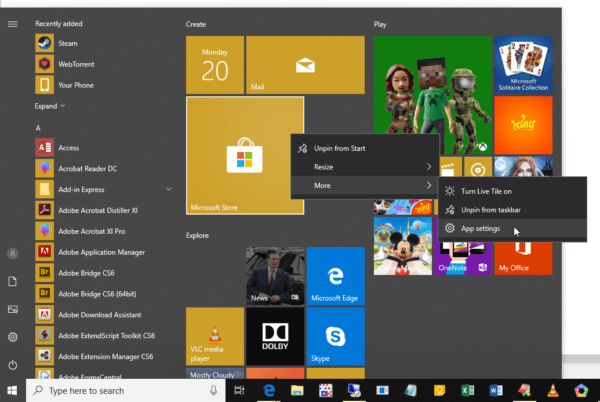The width and height of the screenshot is (600, 402).
Task: Expand the Recently added list
Action: (x=50, y=106)
